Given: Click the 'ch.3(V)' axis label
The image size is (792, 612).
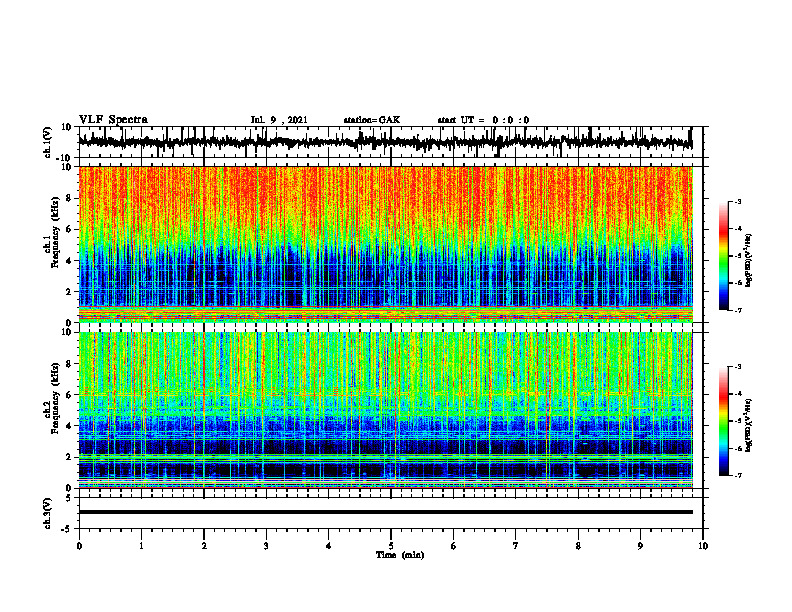Looking at the screenshot, I should point(48,513).
